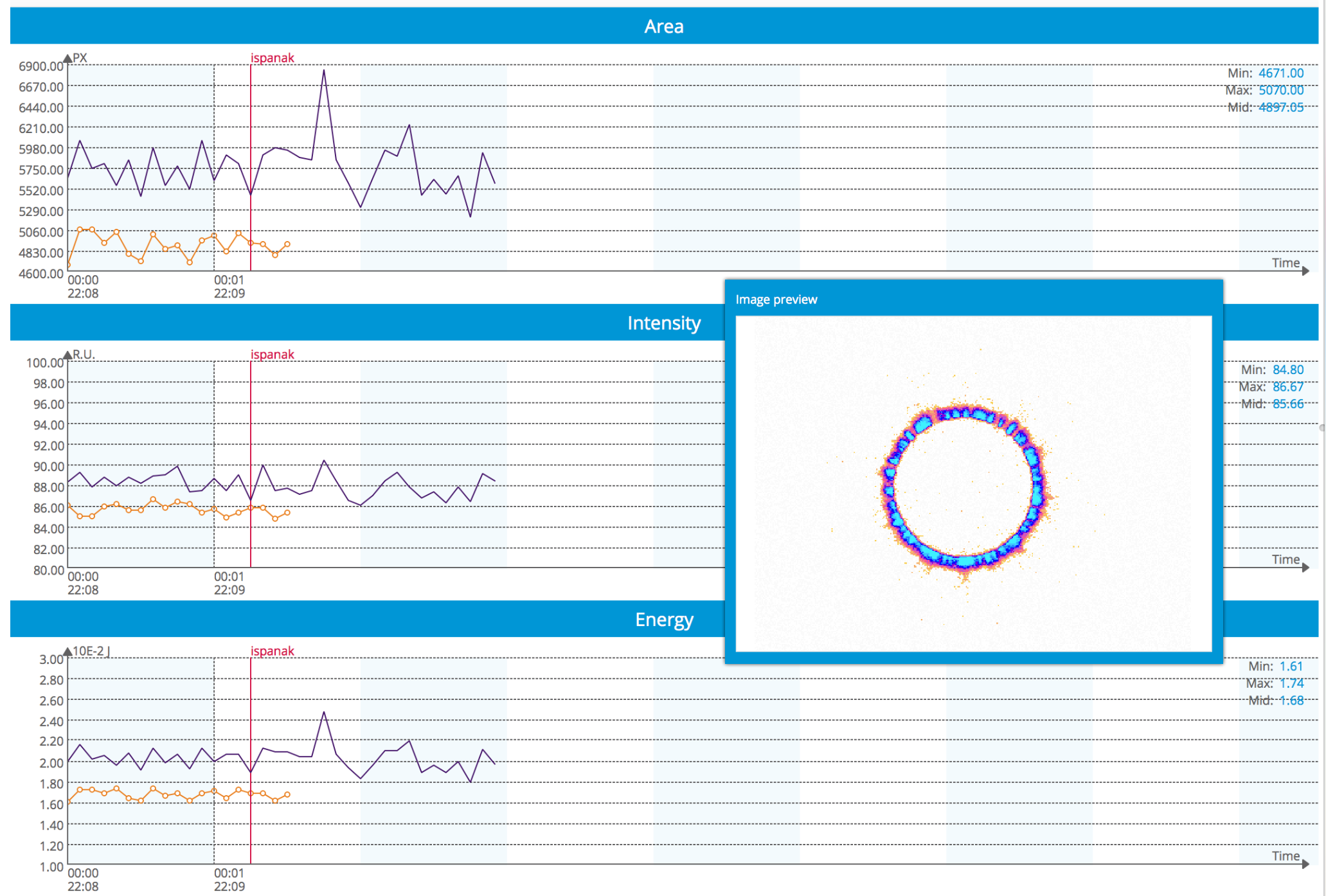Click the Area Min value 4671.00
The width and height of the screenshot is (1326, 896).
click(x=1280, y=73)
